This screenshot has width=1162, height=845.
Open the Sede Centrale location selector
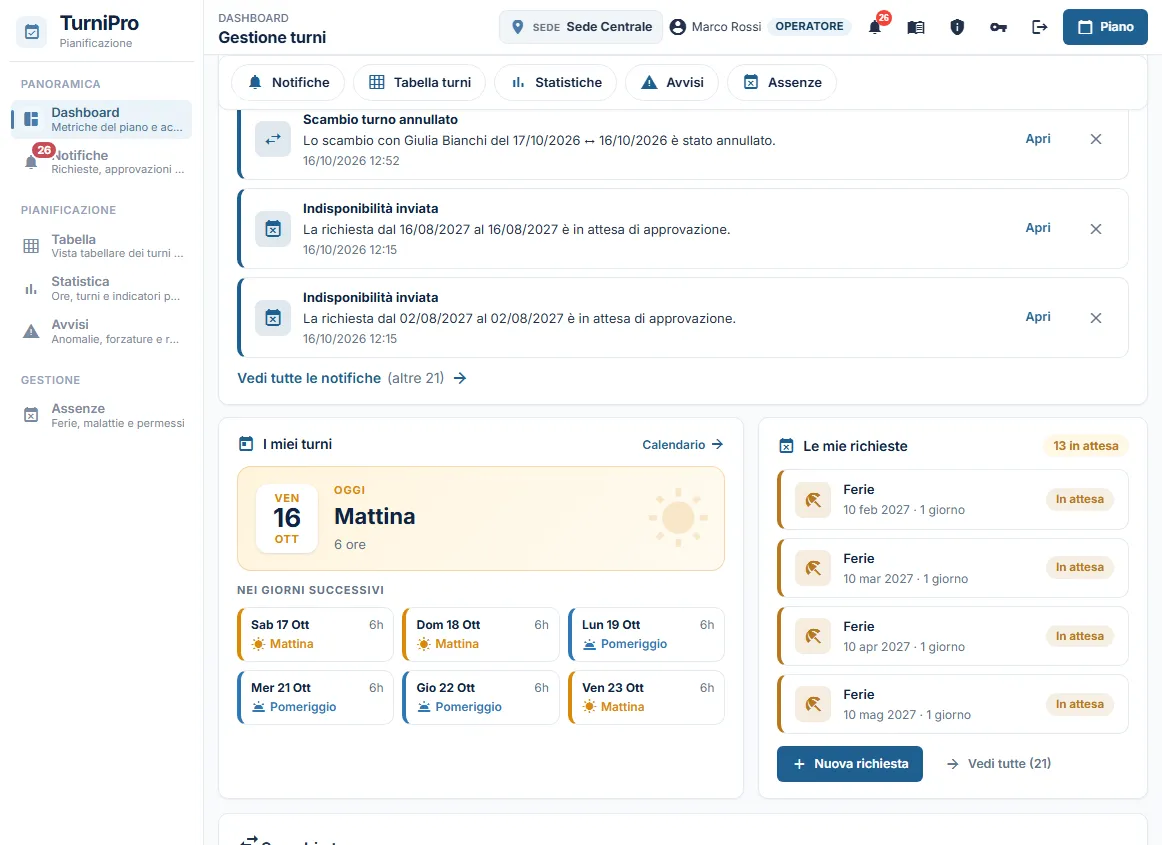point(581,27)
